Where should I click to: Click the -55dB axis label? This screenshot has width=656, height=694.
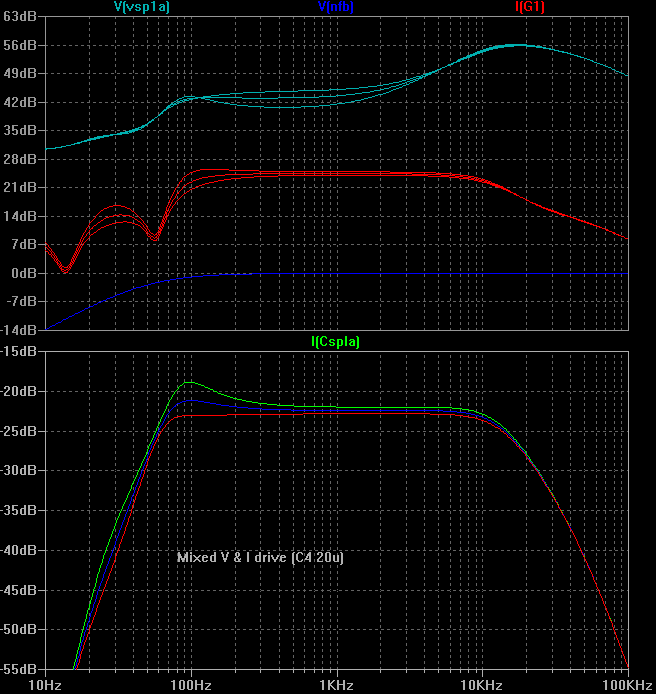(x=18, y=669)
